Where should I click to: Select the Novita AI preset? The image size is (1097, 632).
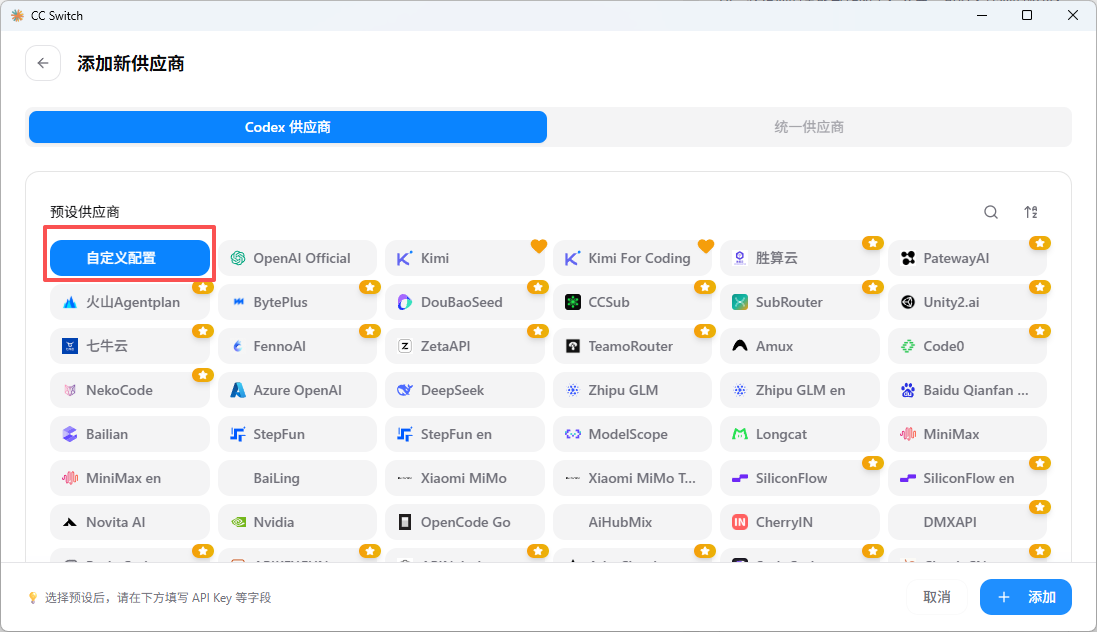tap(129, 522)
